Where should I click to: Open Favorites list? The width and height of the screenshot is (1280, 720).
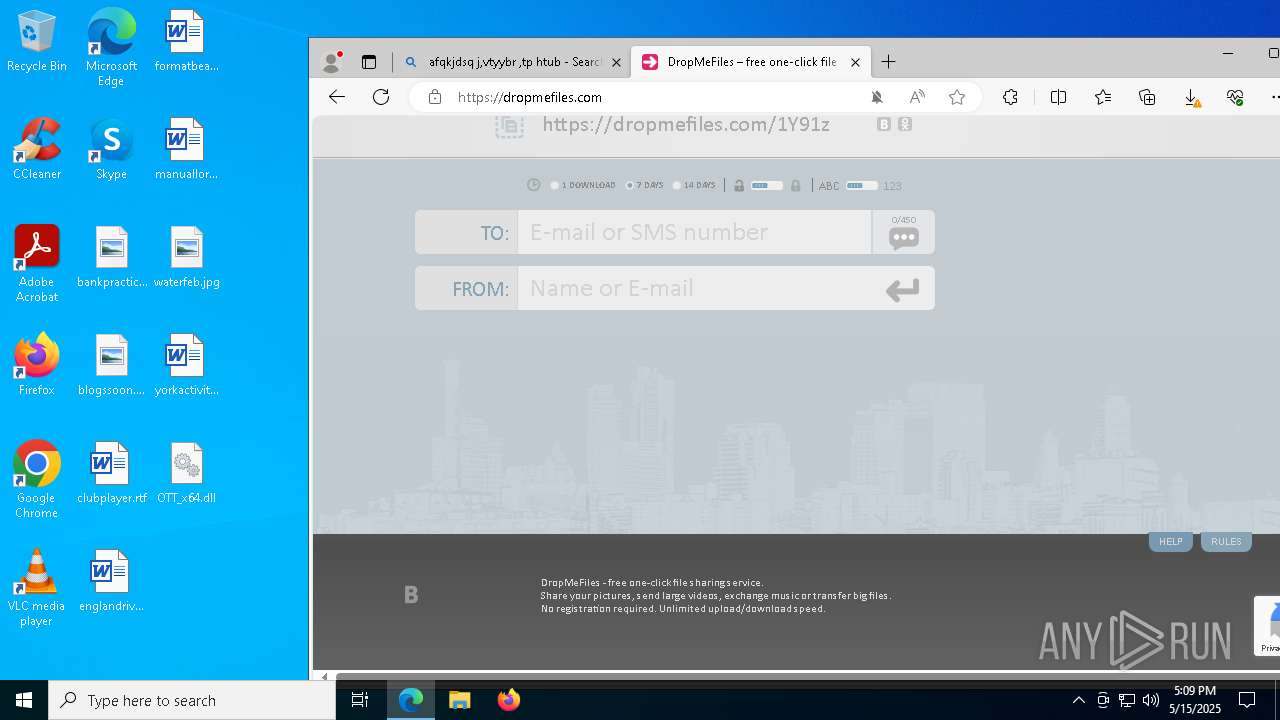coord(1102,97)
